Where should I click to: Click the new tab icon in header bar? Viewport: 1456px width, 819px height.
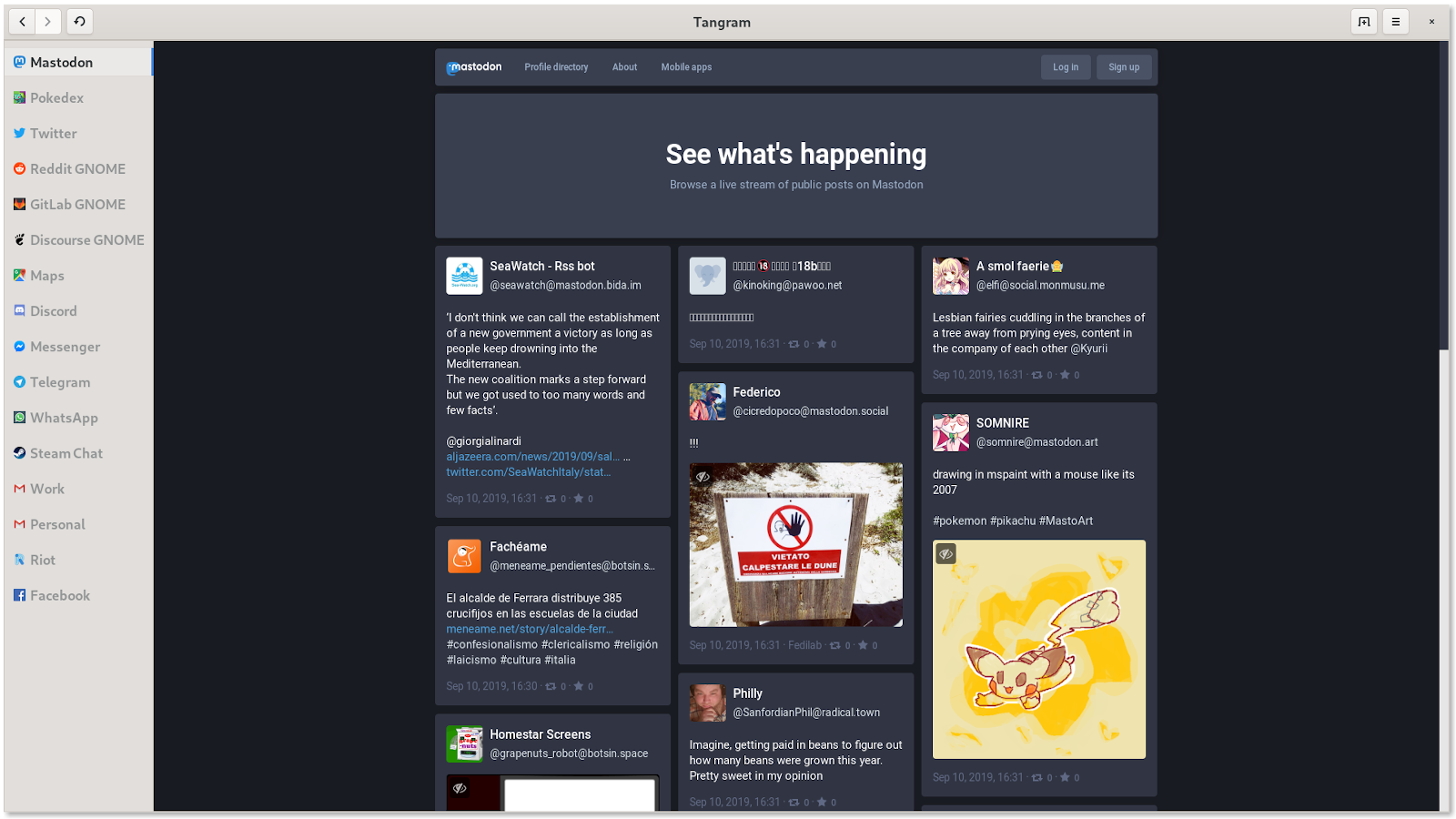pos(1364,22)
